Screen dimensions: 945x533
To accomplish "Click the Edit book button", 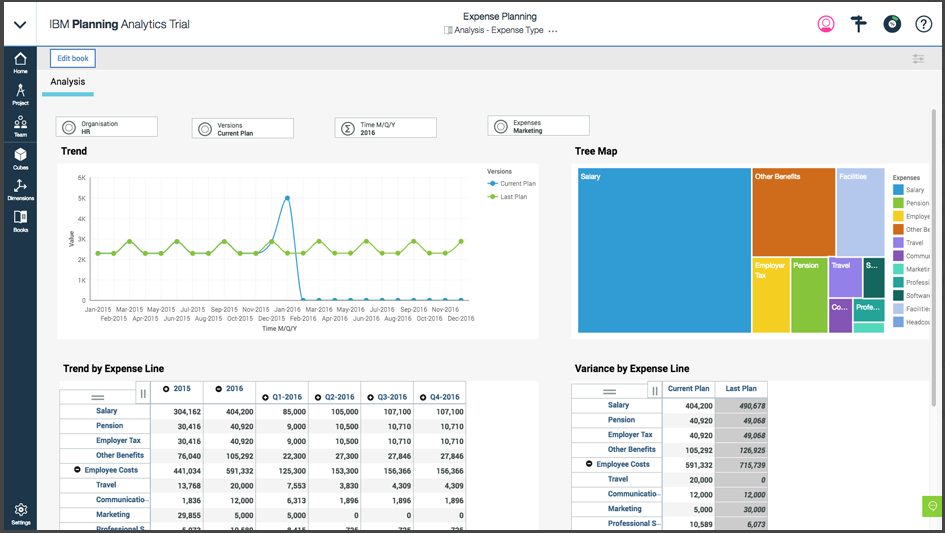I will click(73, 59).
